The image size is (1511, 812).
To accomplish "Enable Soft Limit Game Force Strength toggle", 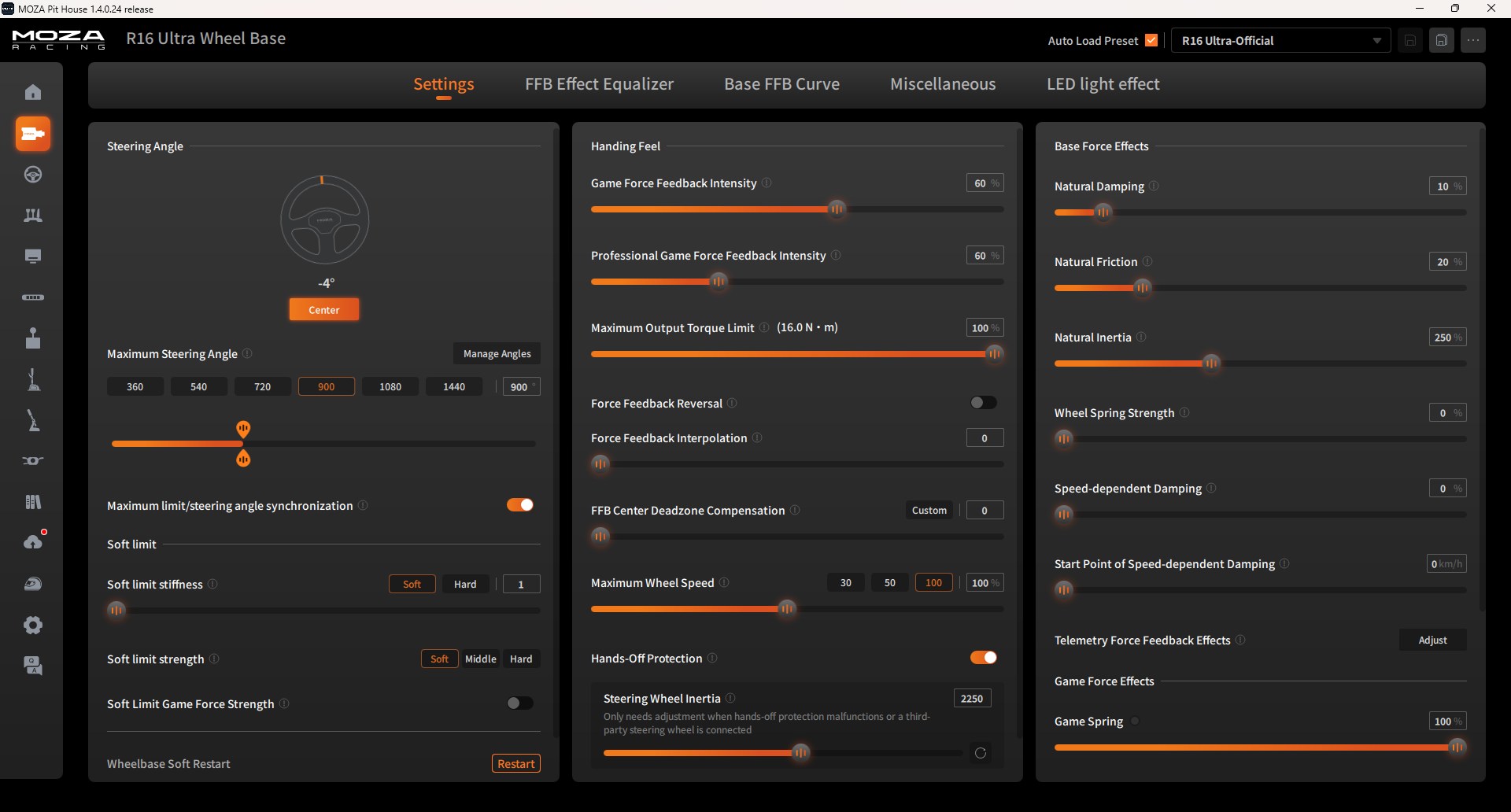I will 520,703.
